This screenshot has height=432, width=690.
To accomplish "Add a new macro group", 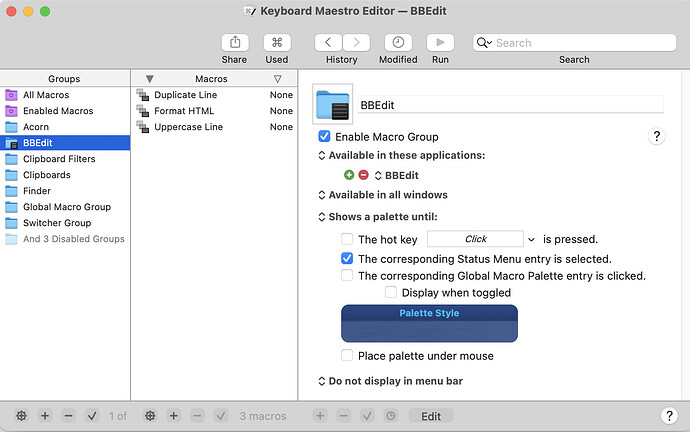I will pos(45,416).
